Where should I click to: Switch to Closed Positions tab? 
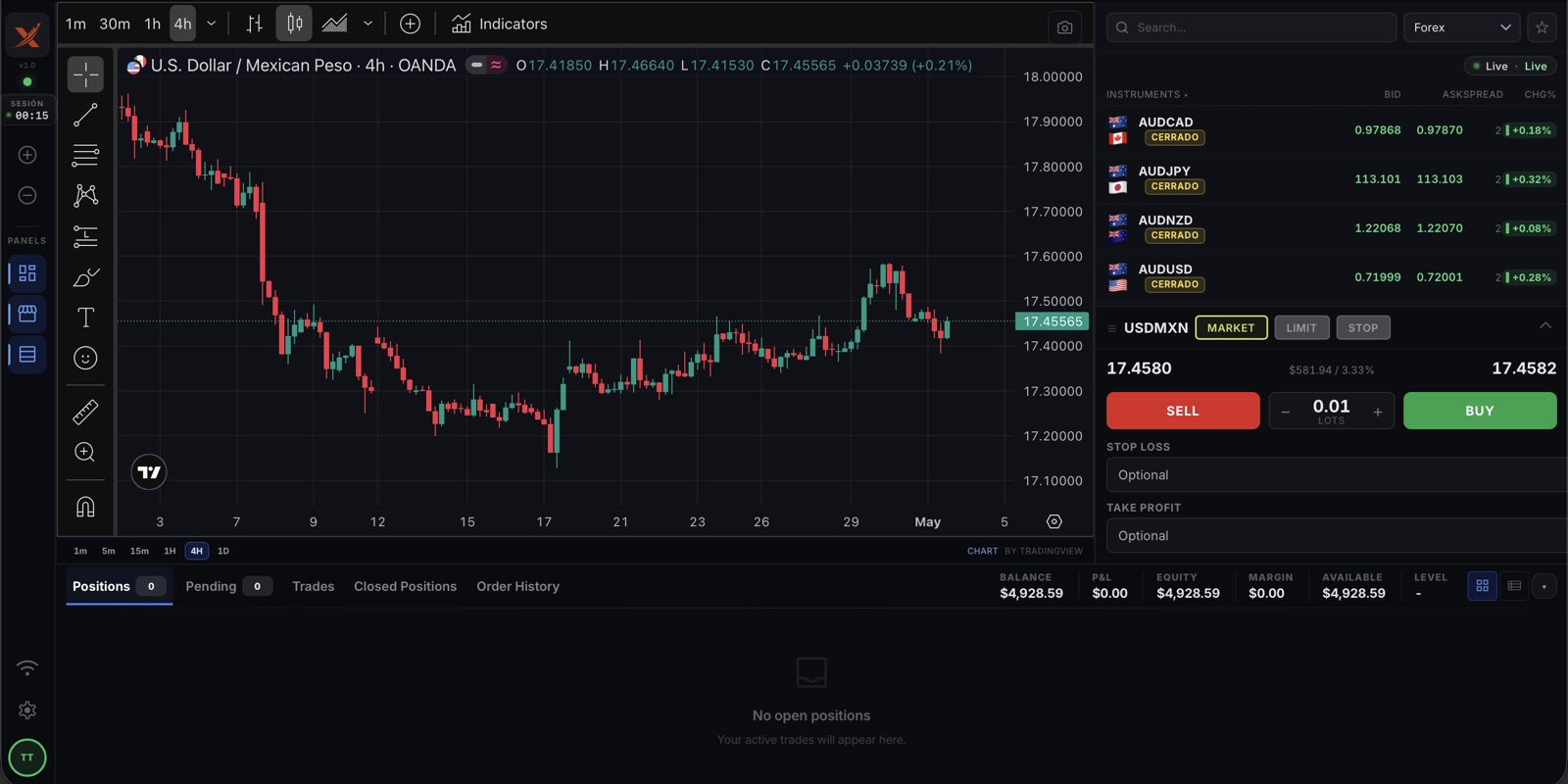point(405,586)
